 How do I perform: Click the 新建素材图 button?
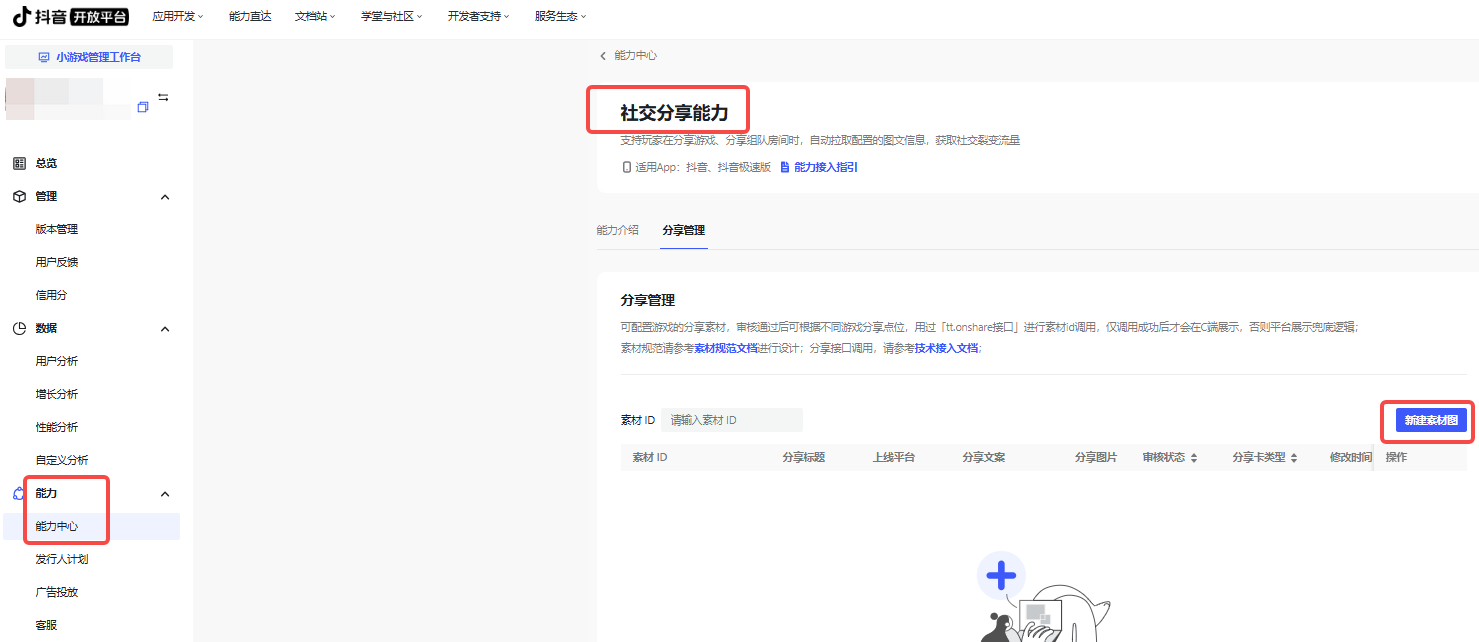[1430, 421]
